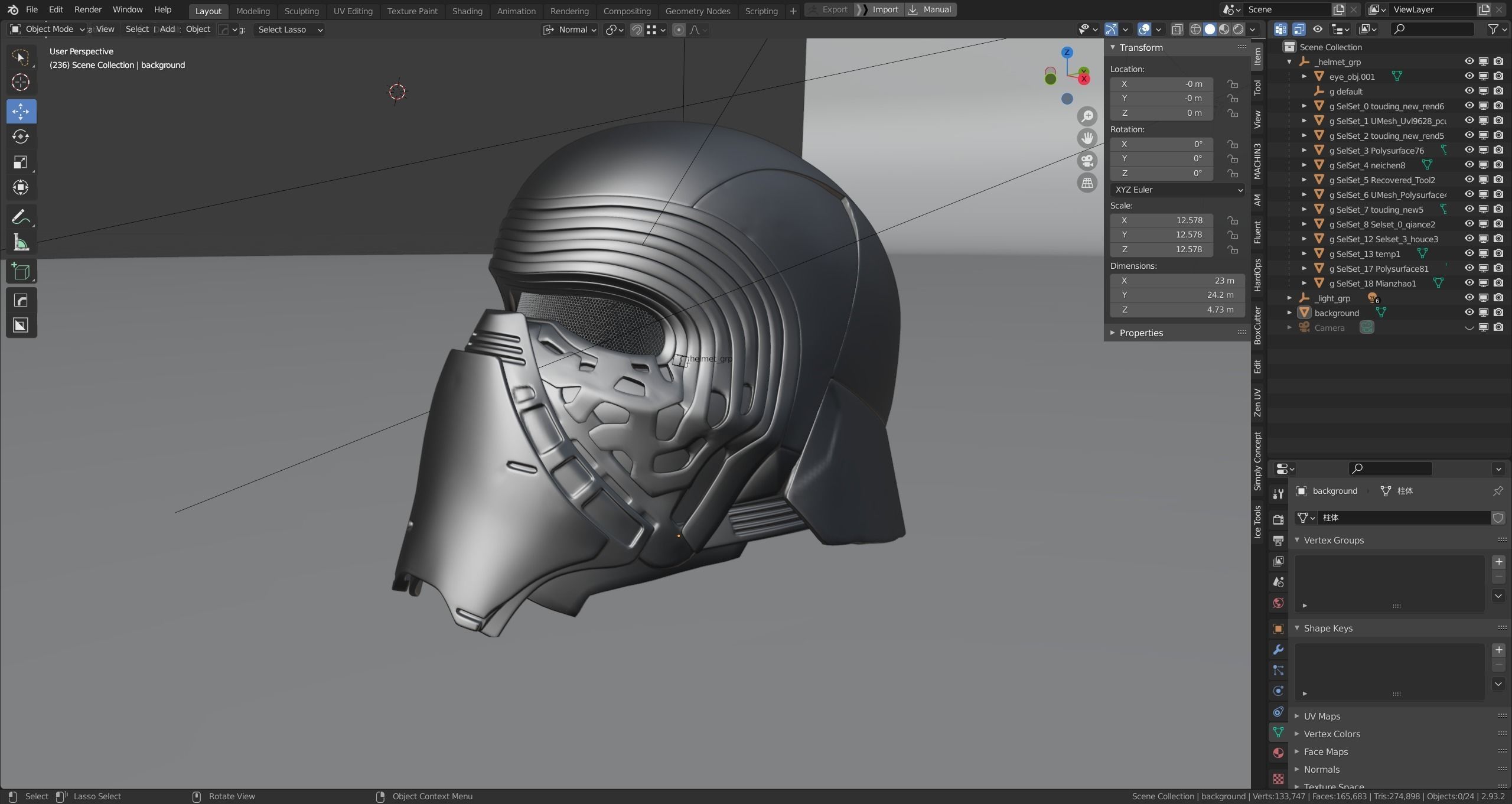The width and height of the screenshot is (1512, 804).
Task: Click the Dimensions Y value field
Action: point(1177,295)
